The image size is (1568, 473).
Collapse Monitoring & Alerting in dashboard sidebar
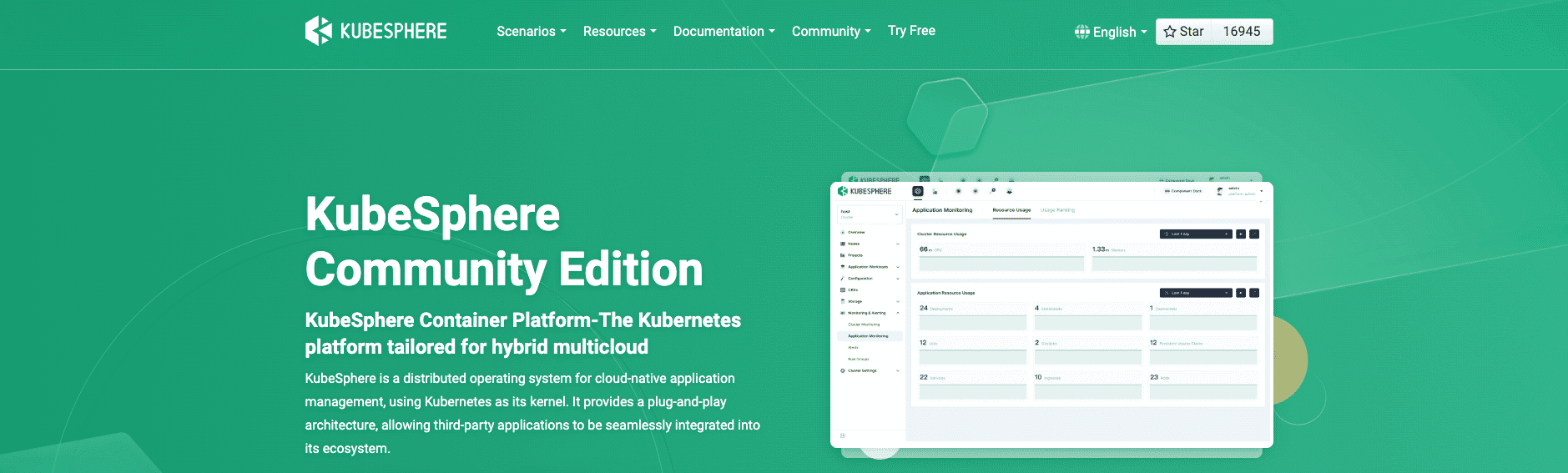click(870, 314)
